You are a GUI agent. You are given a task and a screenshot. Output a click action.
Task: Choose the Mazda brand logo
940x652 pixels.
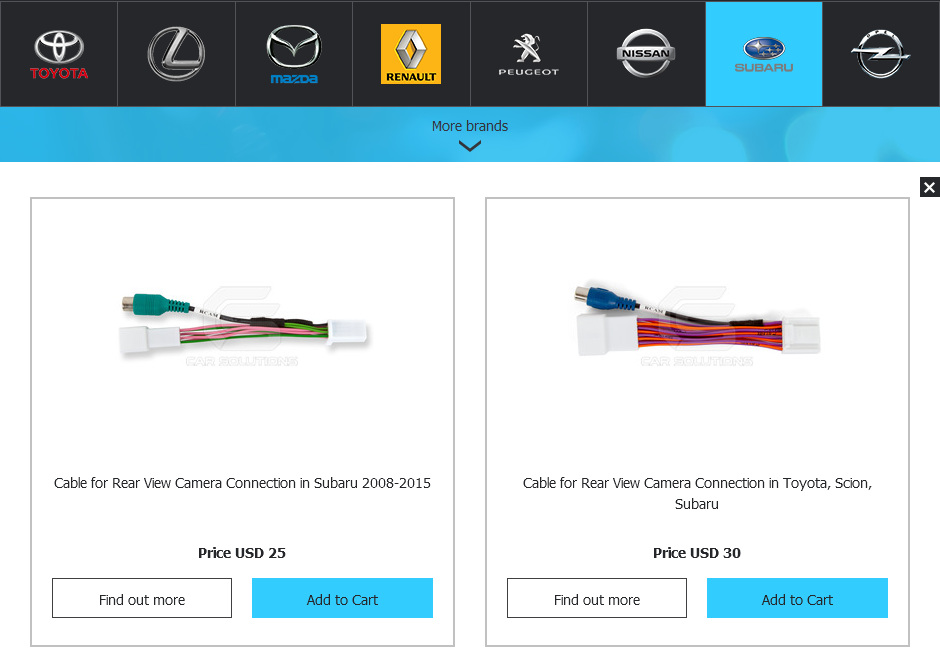(294, 54)
